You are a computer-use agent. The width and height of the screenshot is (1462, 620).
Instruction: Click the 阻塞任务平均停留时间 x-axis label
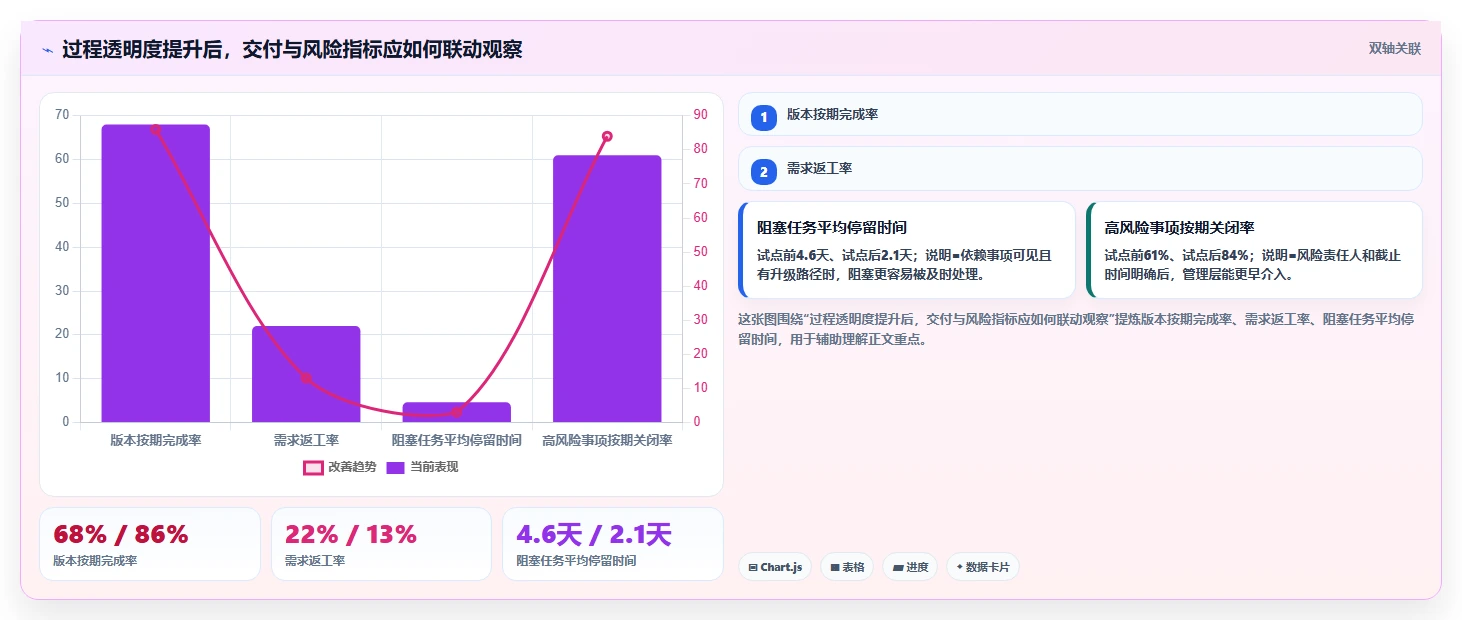click(457, 440)
